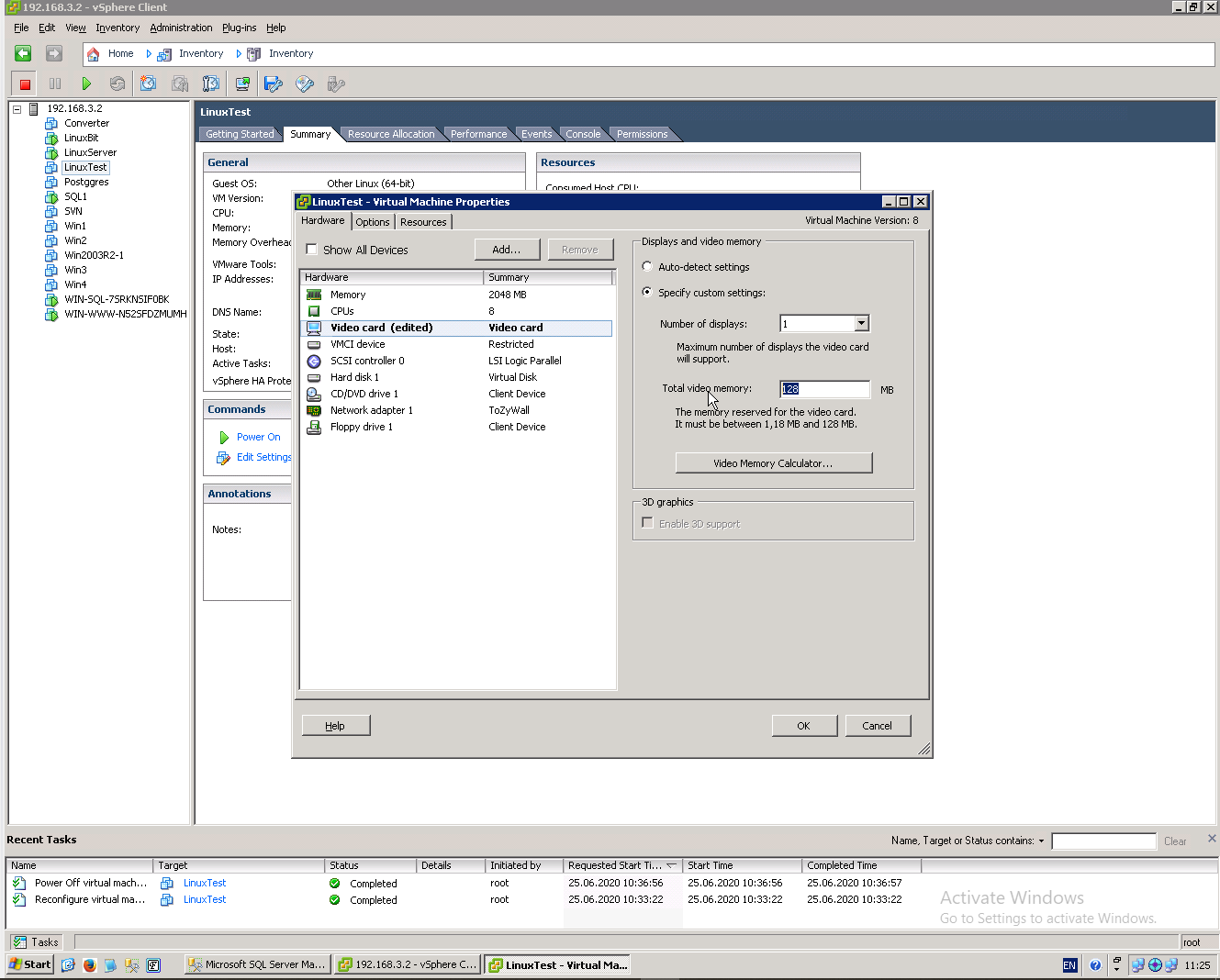Open the Snapshot Manager toolbar icon
The image size is (1220, 980).
(211, 84)
